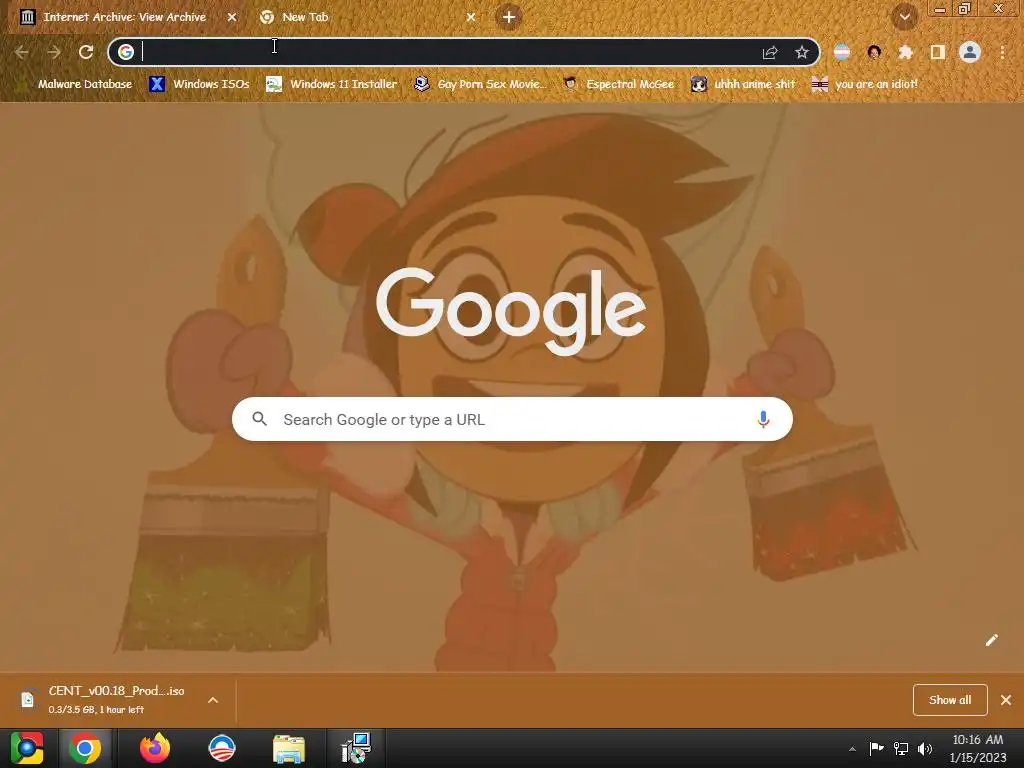
Task: Close the downloads shelf
Action: (x=1006, y=700)
